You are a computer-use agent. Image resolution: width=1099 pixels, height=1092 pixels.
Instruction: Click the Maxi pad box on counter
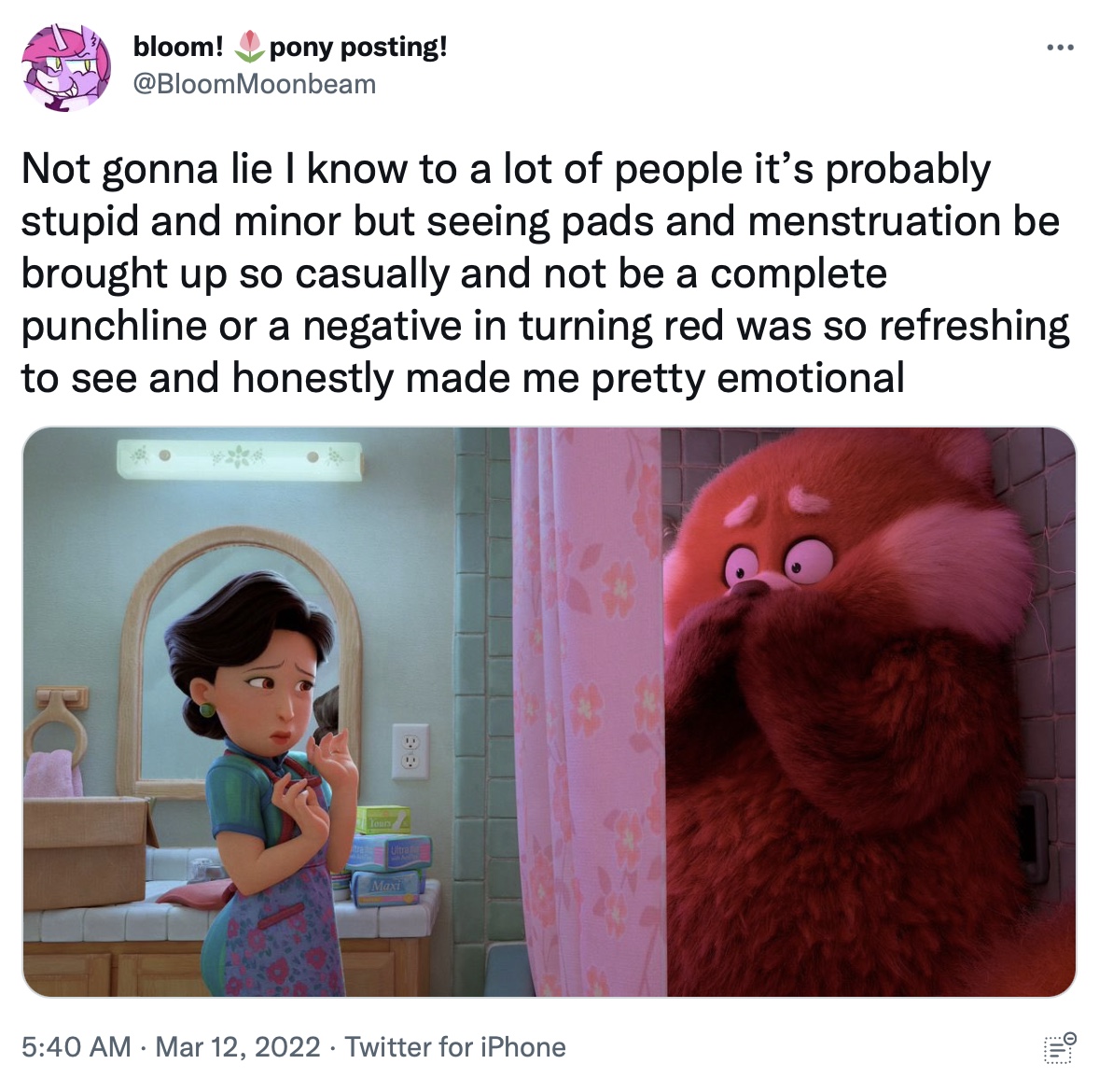tap(387, 888)
